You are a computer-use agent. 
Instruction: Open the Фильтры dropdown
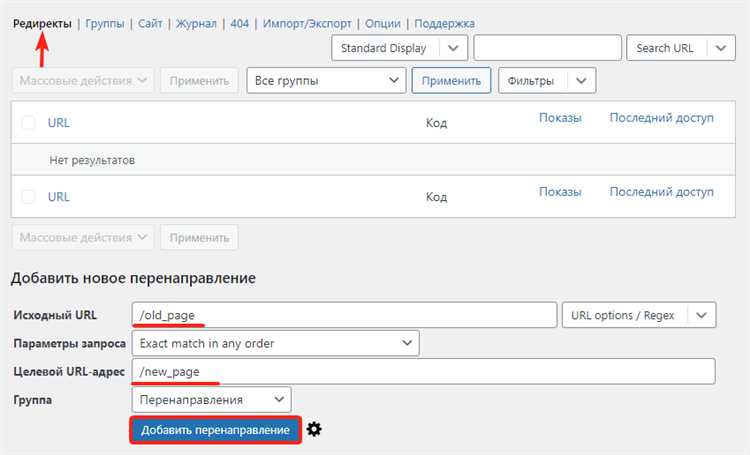pyautogui.click(x=547, y=80)
